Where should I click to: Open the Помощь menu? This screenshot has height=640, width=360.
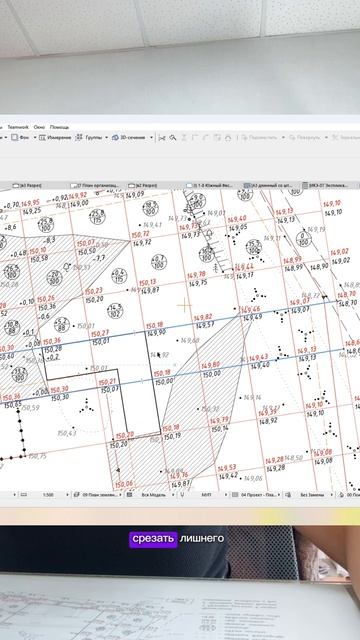[60, 127]
